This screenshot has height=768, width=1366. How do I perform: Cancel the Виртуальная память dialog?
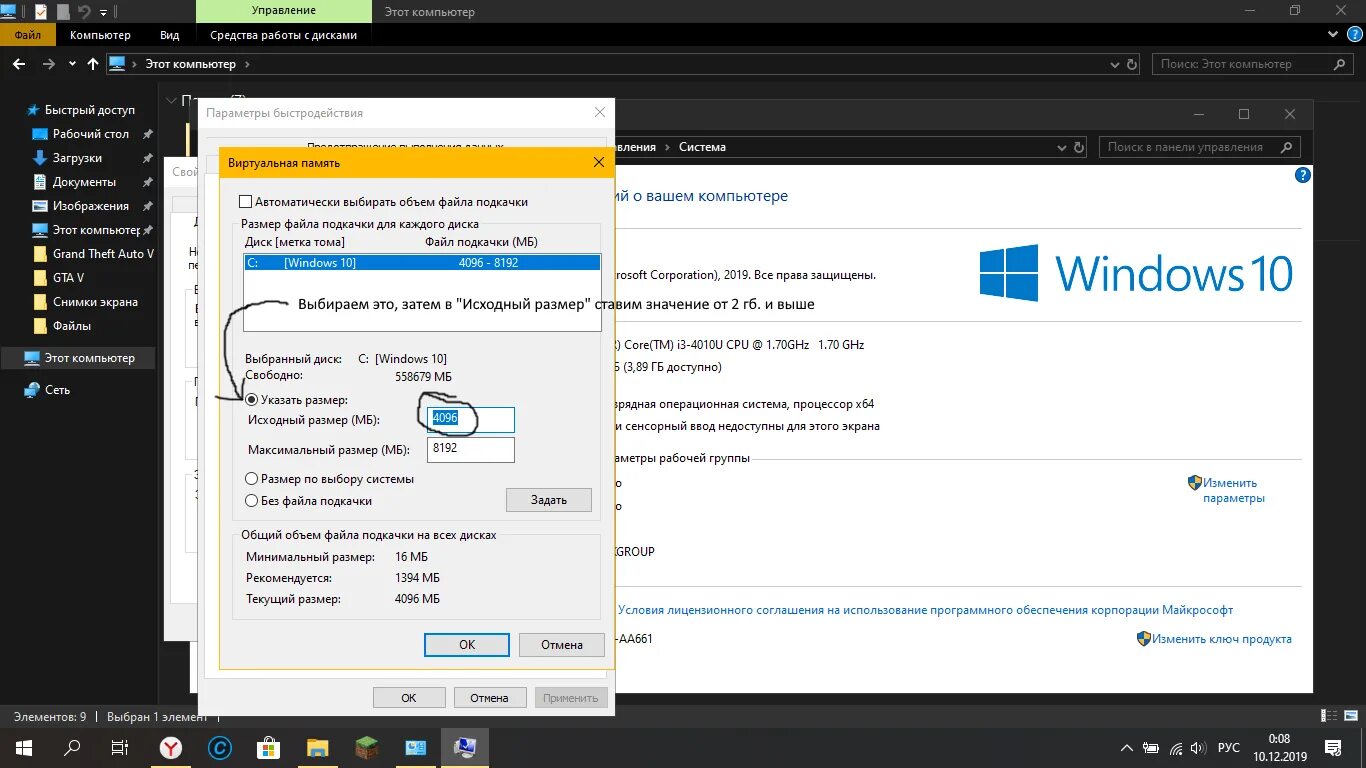pos(562,645)
